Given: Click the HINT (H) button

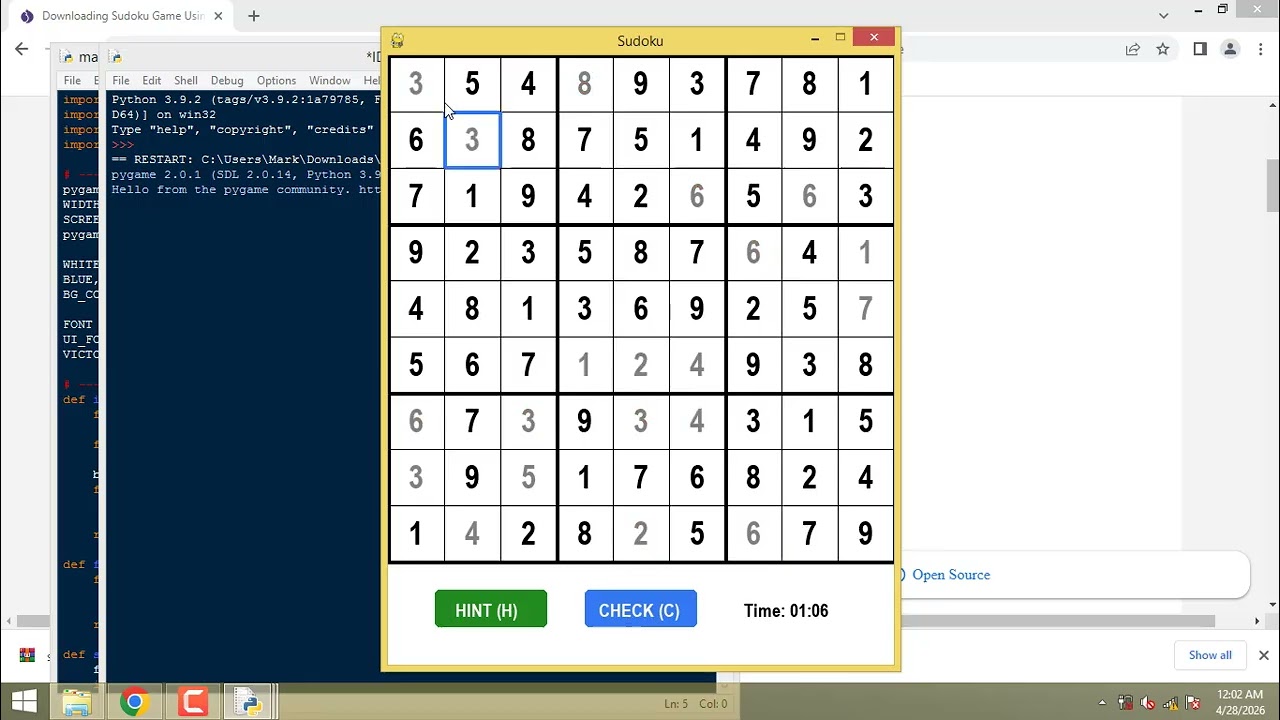Looking at the screenshot, I should click(490, 609).
